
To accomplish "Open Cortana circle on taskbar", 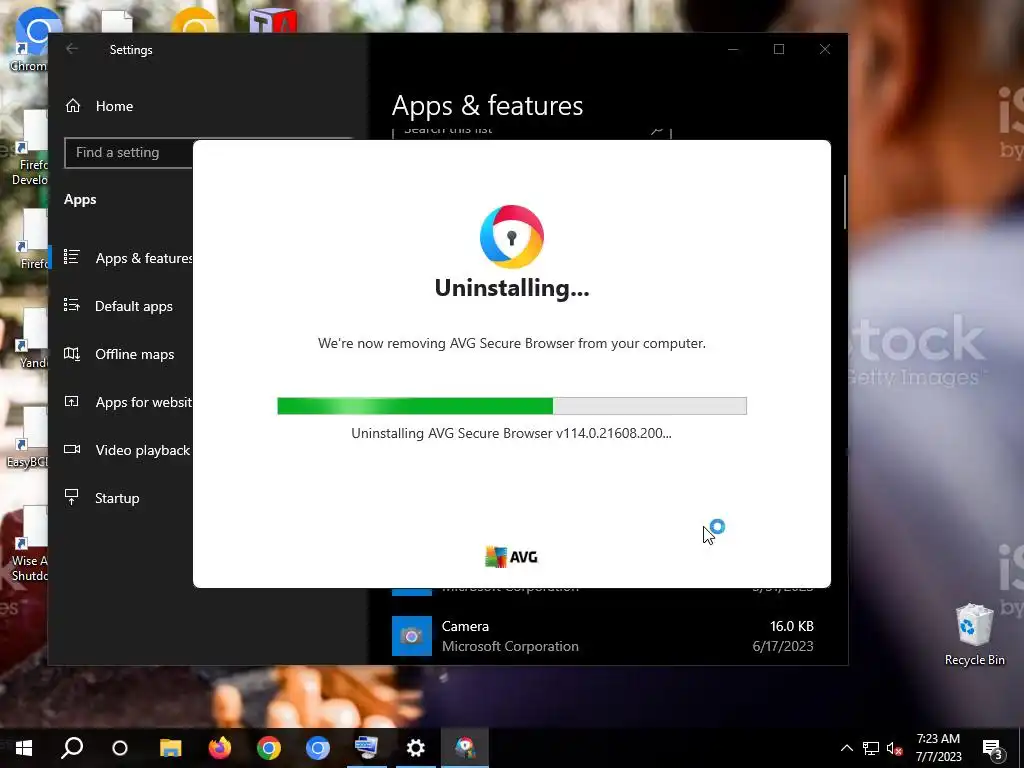I will [120, 748].
